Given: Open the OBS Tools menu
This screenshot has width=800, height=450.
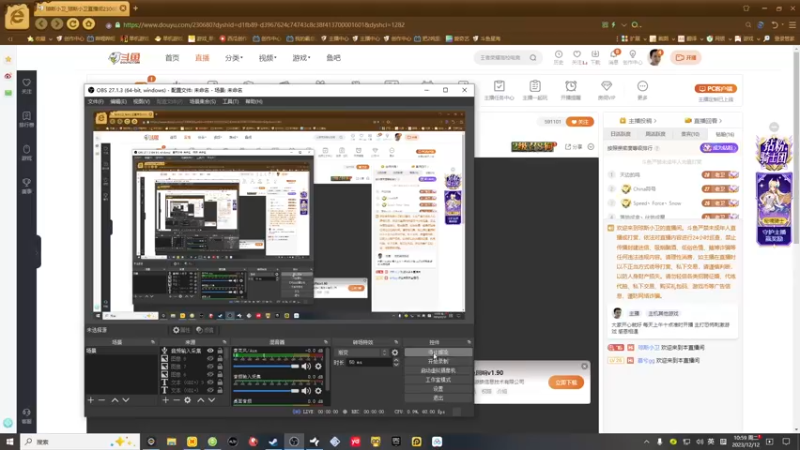Looking at the screenshot, I should pos(231,102).
